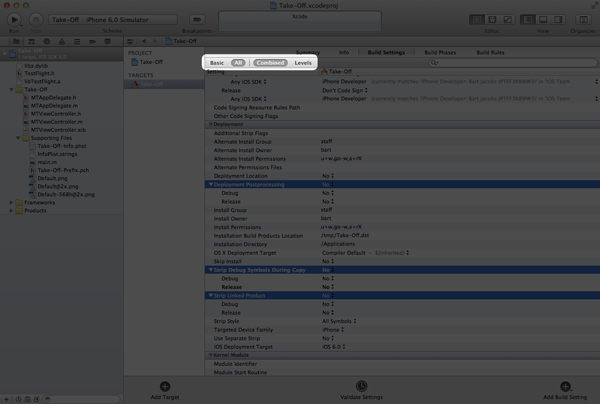This screenshot has height=404, width=600.
Task: Show Basic build settings
Action: (217, 63)
